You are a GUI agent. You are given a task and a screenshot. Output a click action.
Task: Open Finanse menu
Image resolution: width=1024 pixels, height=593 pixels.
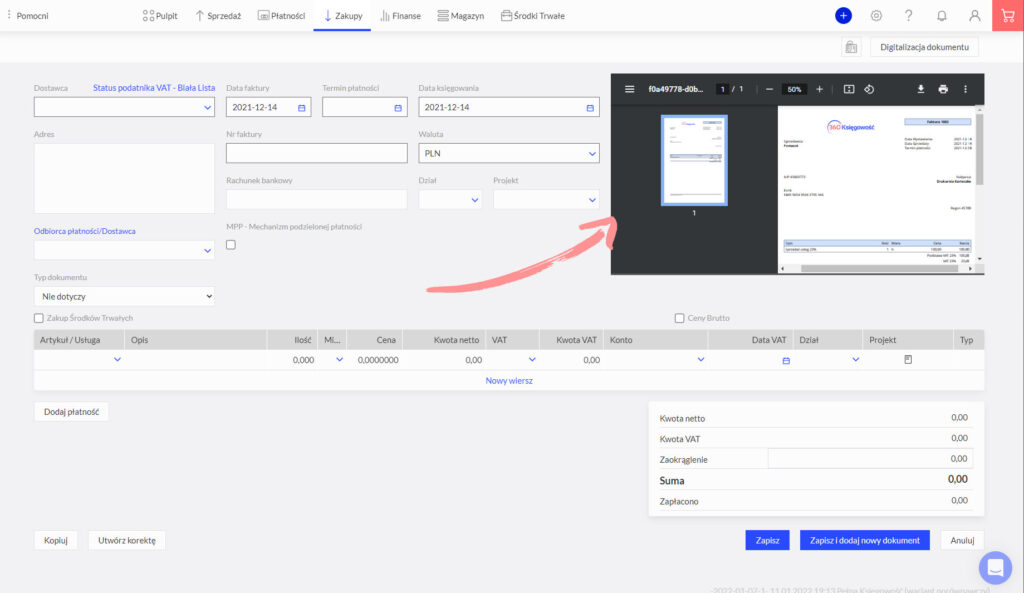click(x=400, y=16)
